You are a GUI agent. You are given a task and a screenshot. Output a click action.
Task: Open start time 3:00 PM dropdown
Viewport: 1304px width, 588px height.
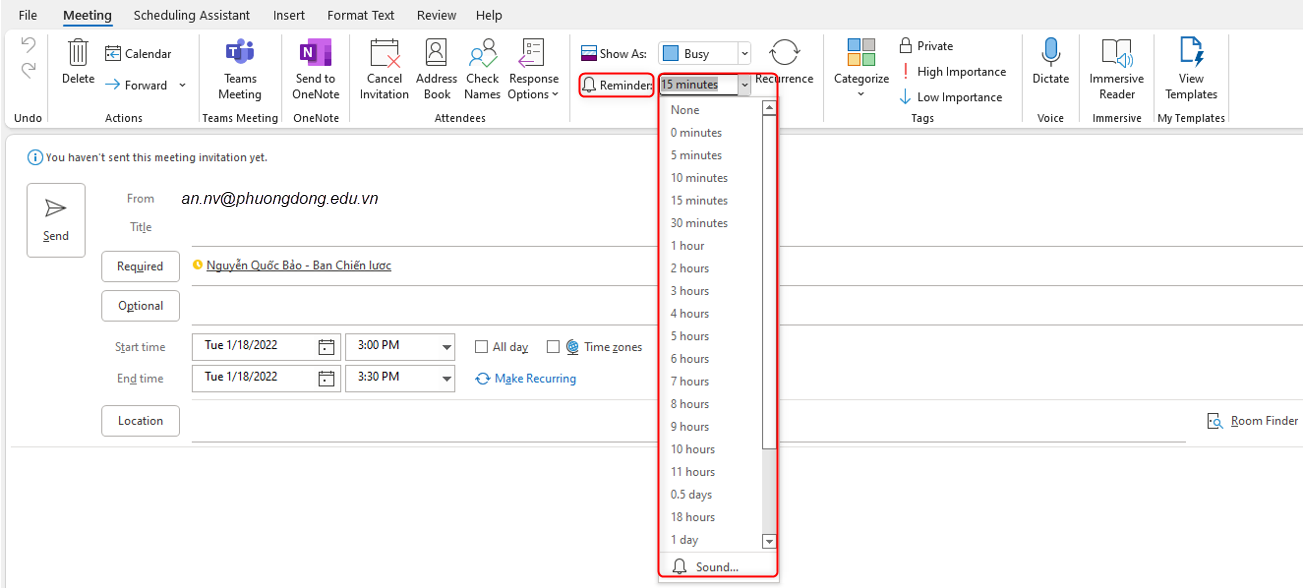point(447,347)
